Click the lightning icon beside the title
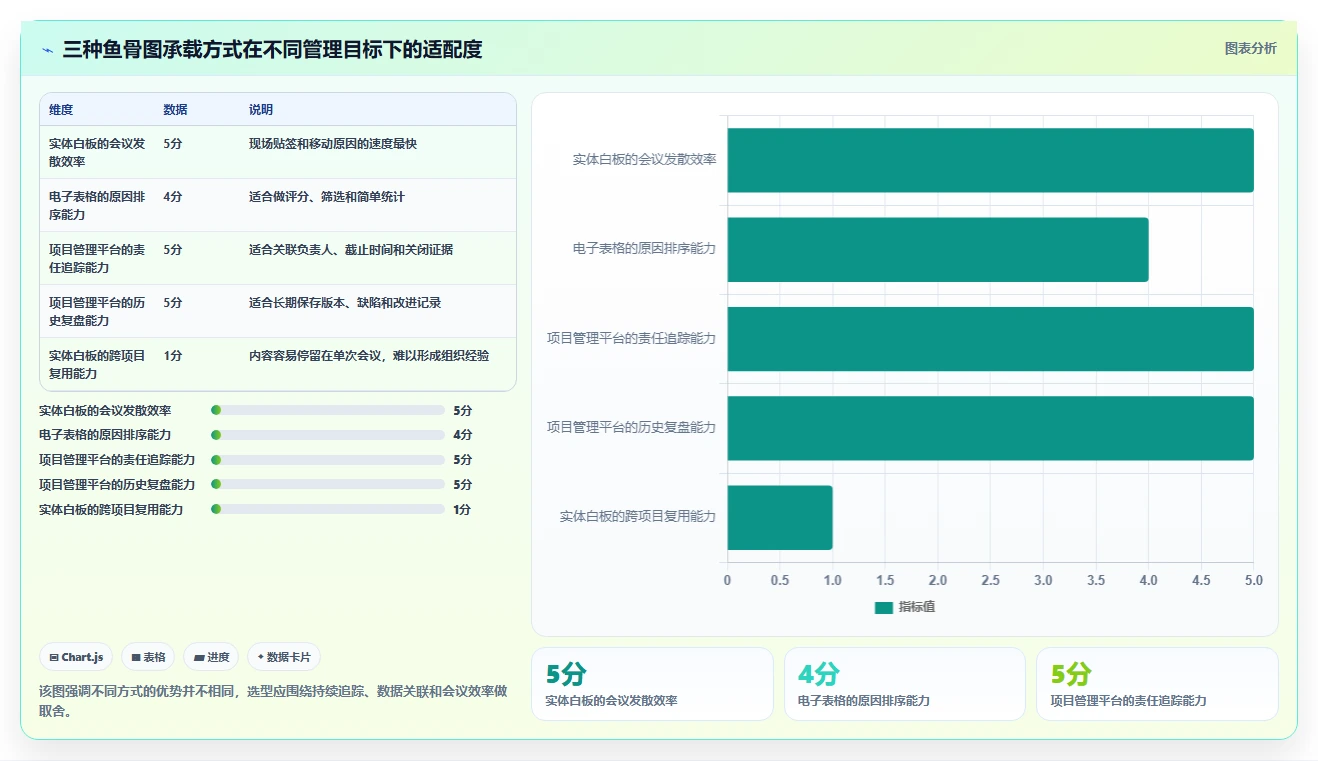Image resolution: width=1318 pixels, height=761 pixels. tap(48, 50)
